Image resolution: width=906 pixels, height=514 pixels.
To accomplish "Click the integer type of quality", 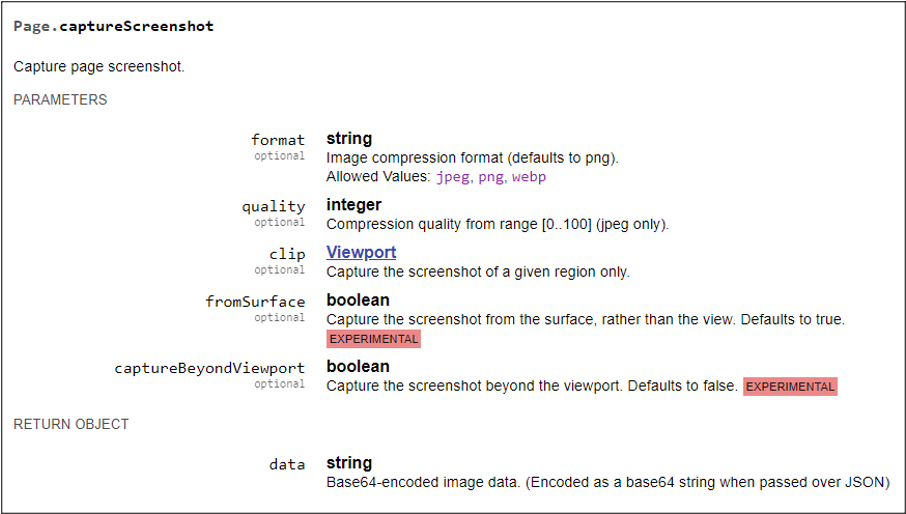I will pos(354,205).
